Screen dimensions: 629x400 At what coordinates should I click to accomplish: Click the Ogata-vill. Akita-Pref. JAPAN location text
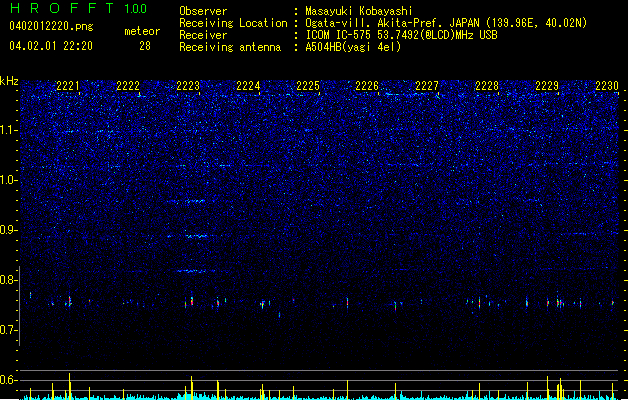click(x=446, y=23)
